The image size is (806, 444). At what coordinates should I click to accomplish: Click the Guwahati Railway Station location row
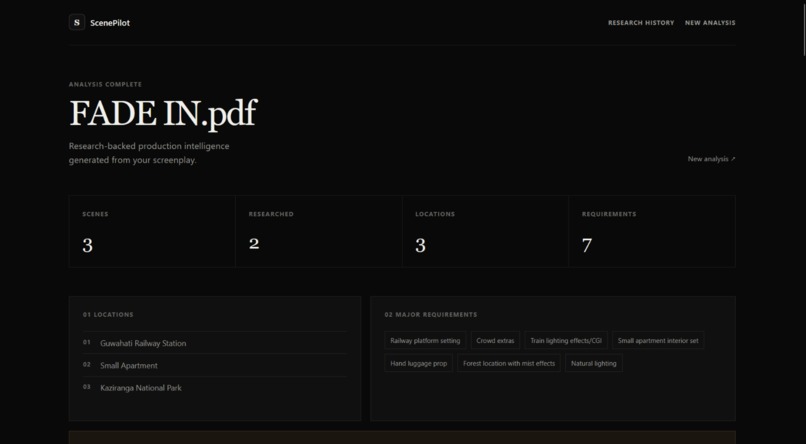tap(215, 343)
